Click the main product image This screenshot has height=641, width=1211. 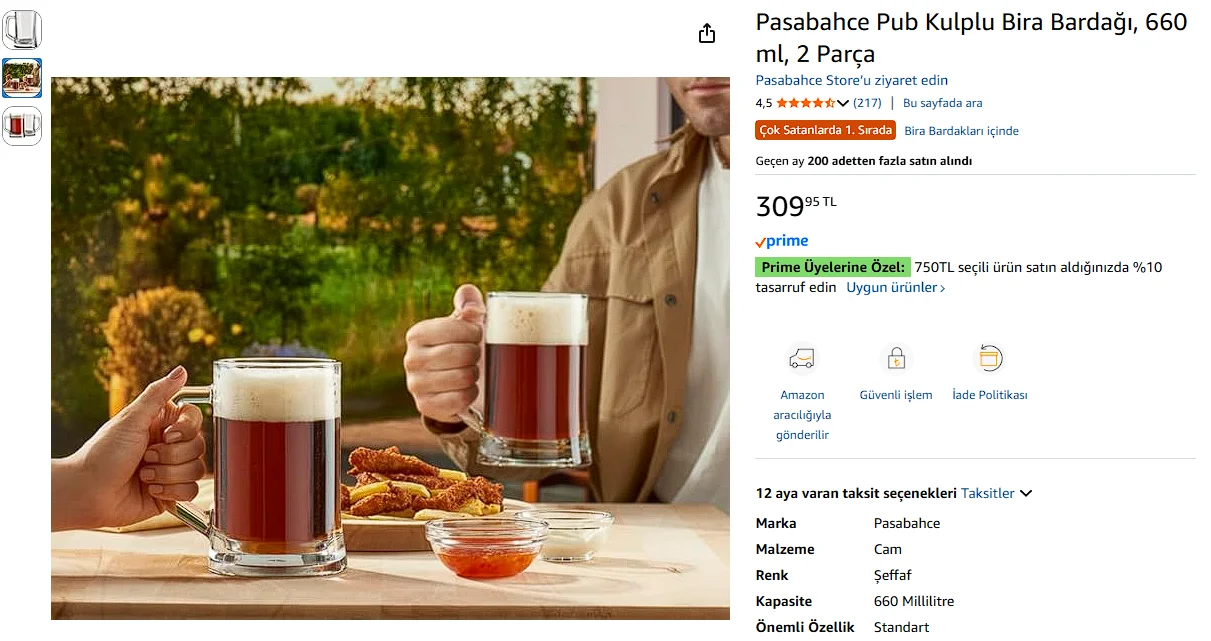(390, 348)
